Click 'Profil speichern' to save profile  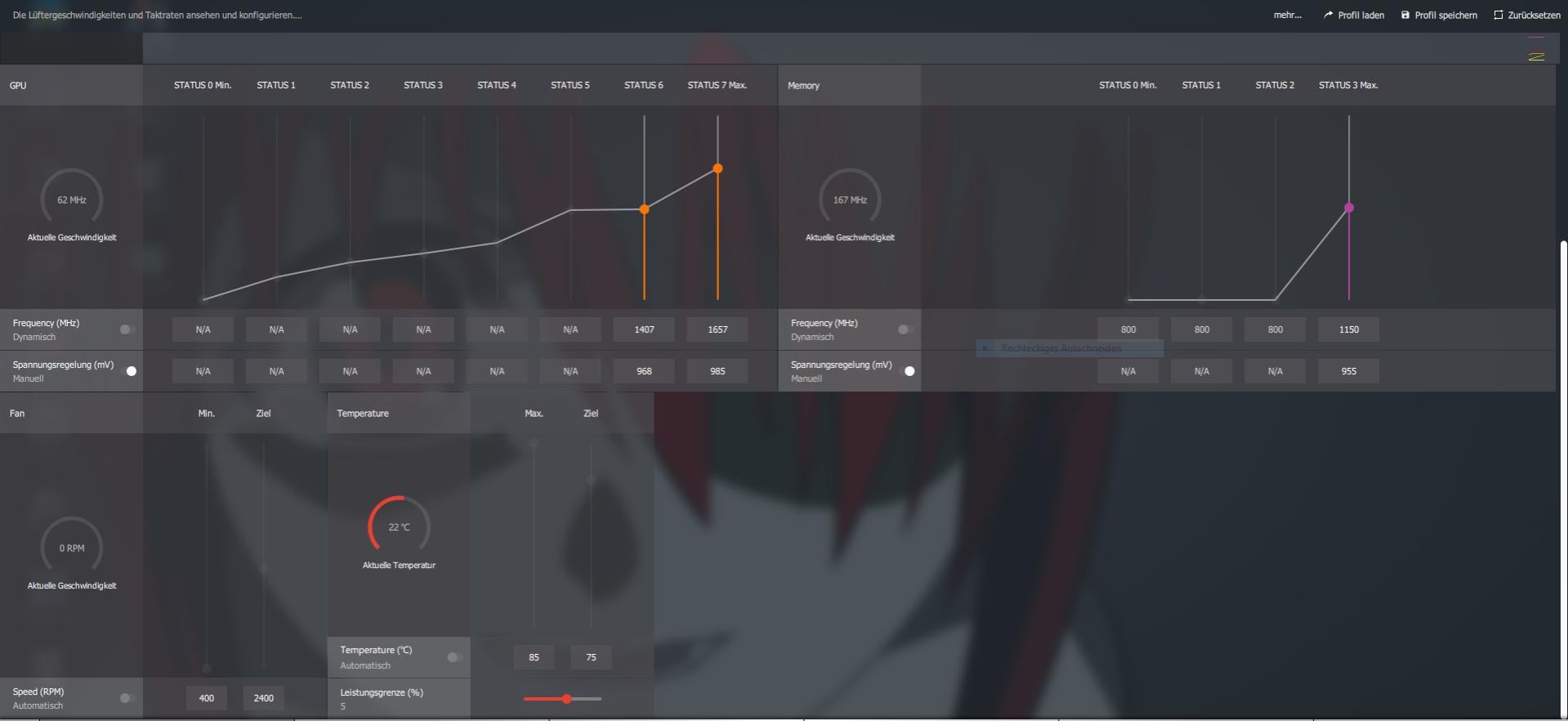[1439, 15]
